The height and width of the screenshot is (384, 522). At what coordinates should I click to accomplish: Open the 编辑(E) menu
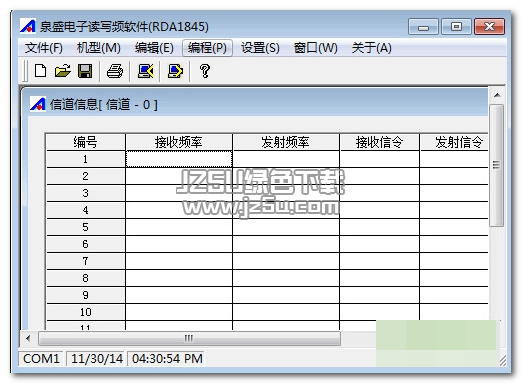click(x=154, y=48)
